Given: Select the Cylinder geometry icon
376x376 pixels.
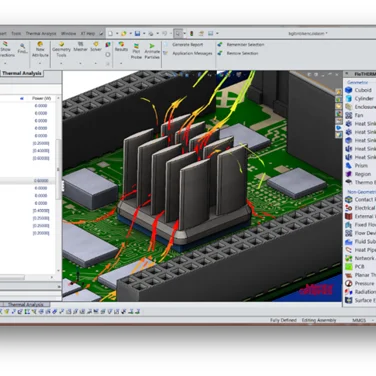Looking at the screenshot, I should (x=349, y=98).
